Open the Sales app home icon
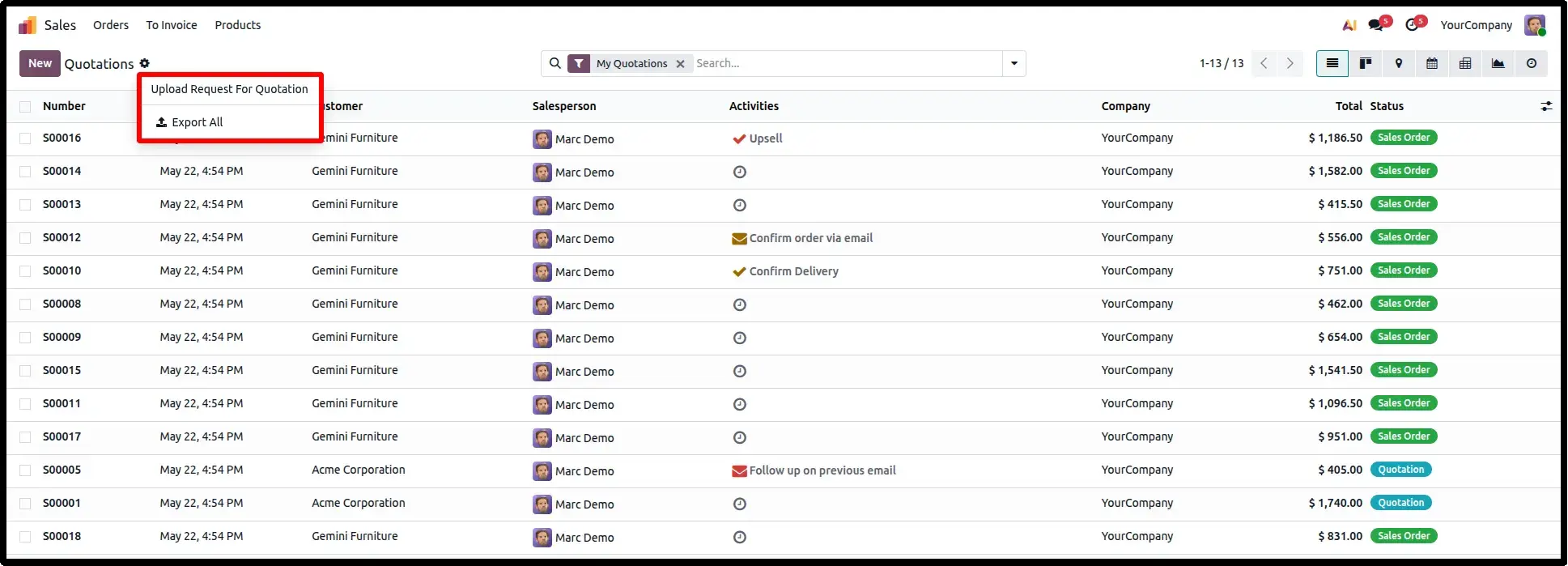This screenshot has height=566, width=1568. 28,25
